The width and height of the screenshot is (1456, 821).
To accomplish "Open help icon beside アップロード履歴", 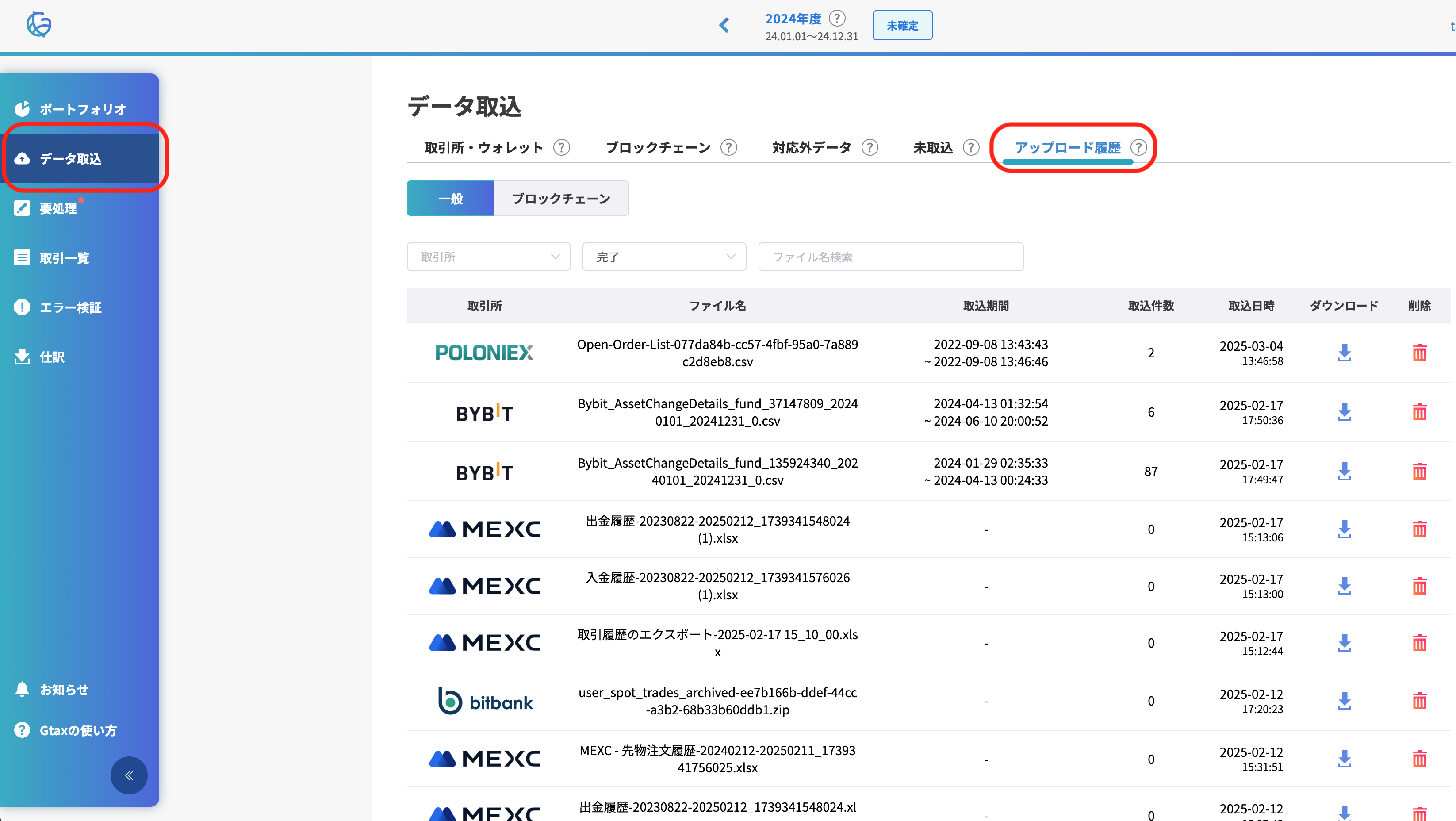I will point(1138,148).
